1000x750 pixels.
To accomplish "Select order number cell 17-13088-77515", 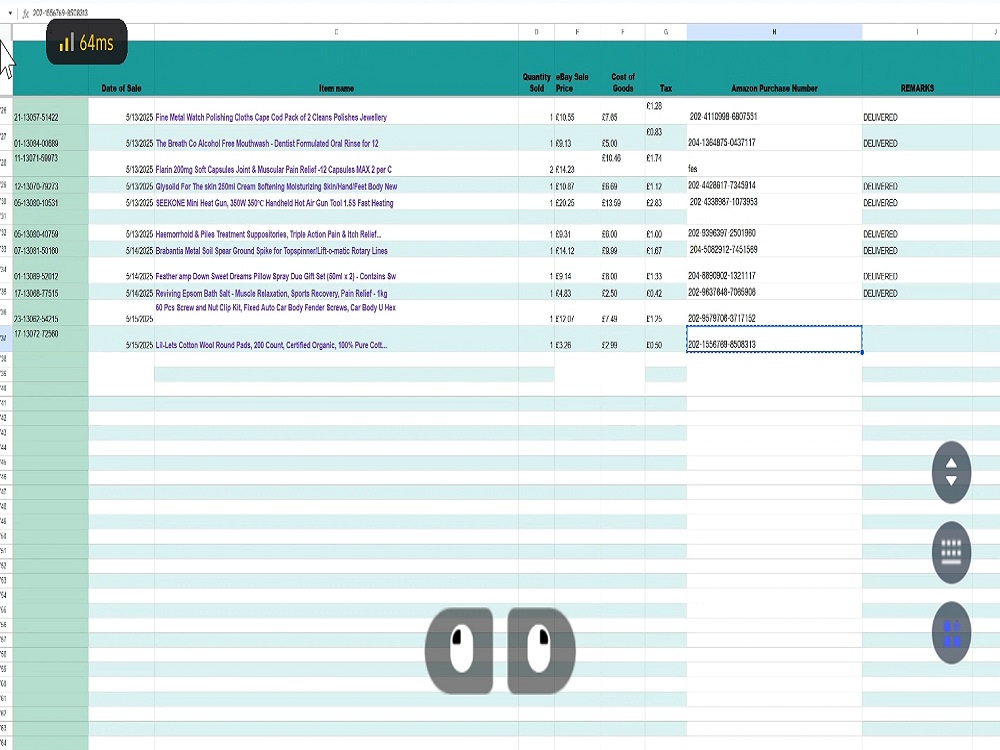I will point(50,292).
